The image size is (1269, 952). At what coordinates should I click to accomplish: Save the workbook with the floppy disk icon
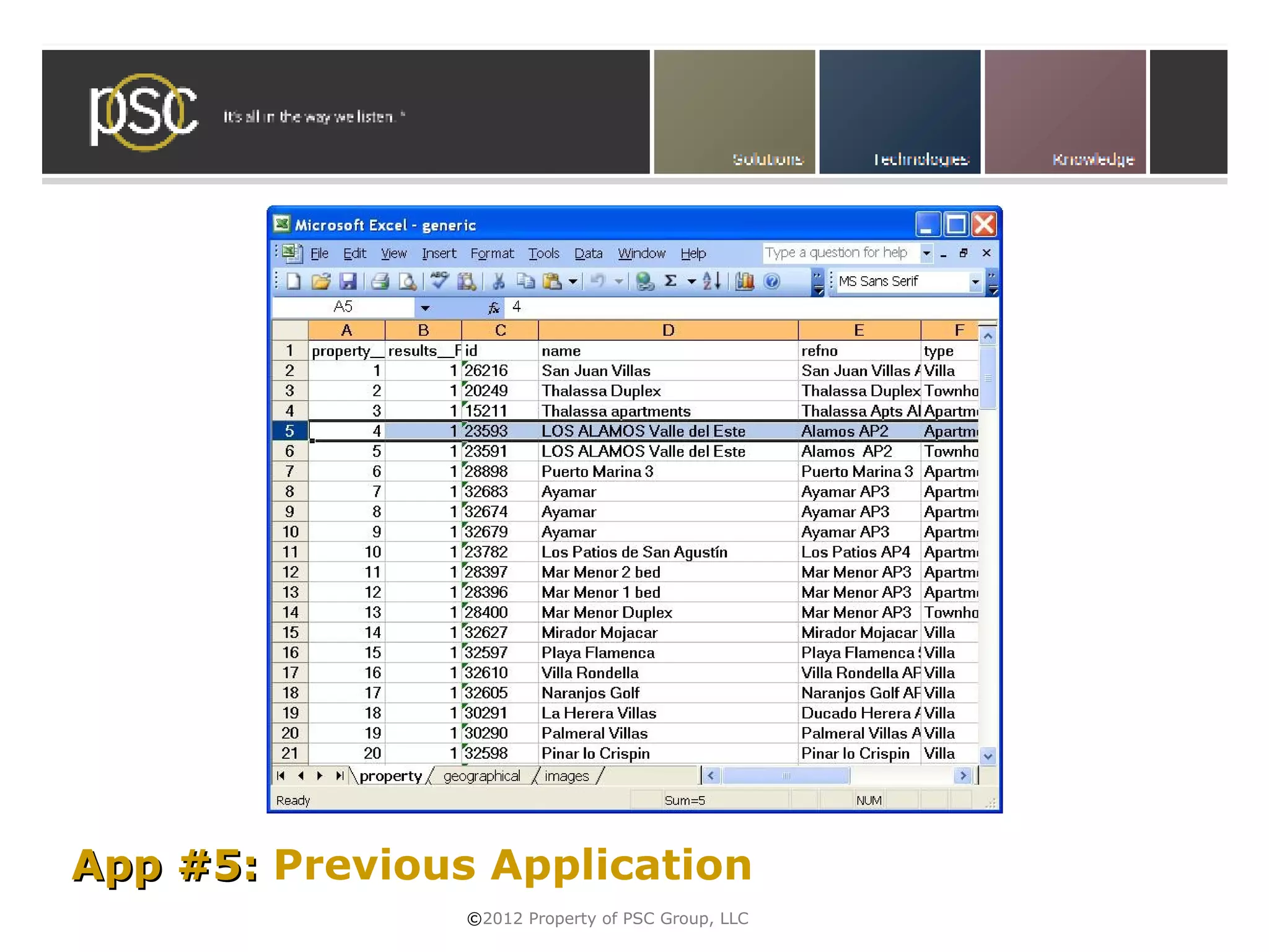pos(348,282)
